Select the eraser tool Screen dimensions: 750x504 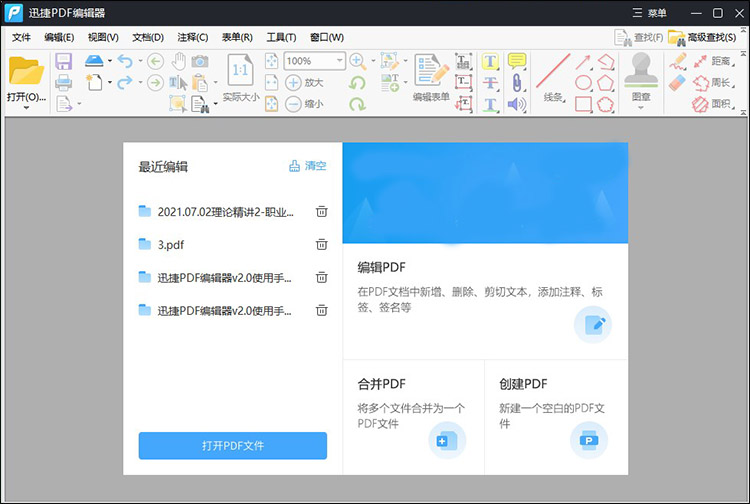[x=678, y=83]
